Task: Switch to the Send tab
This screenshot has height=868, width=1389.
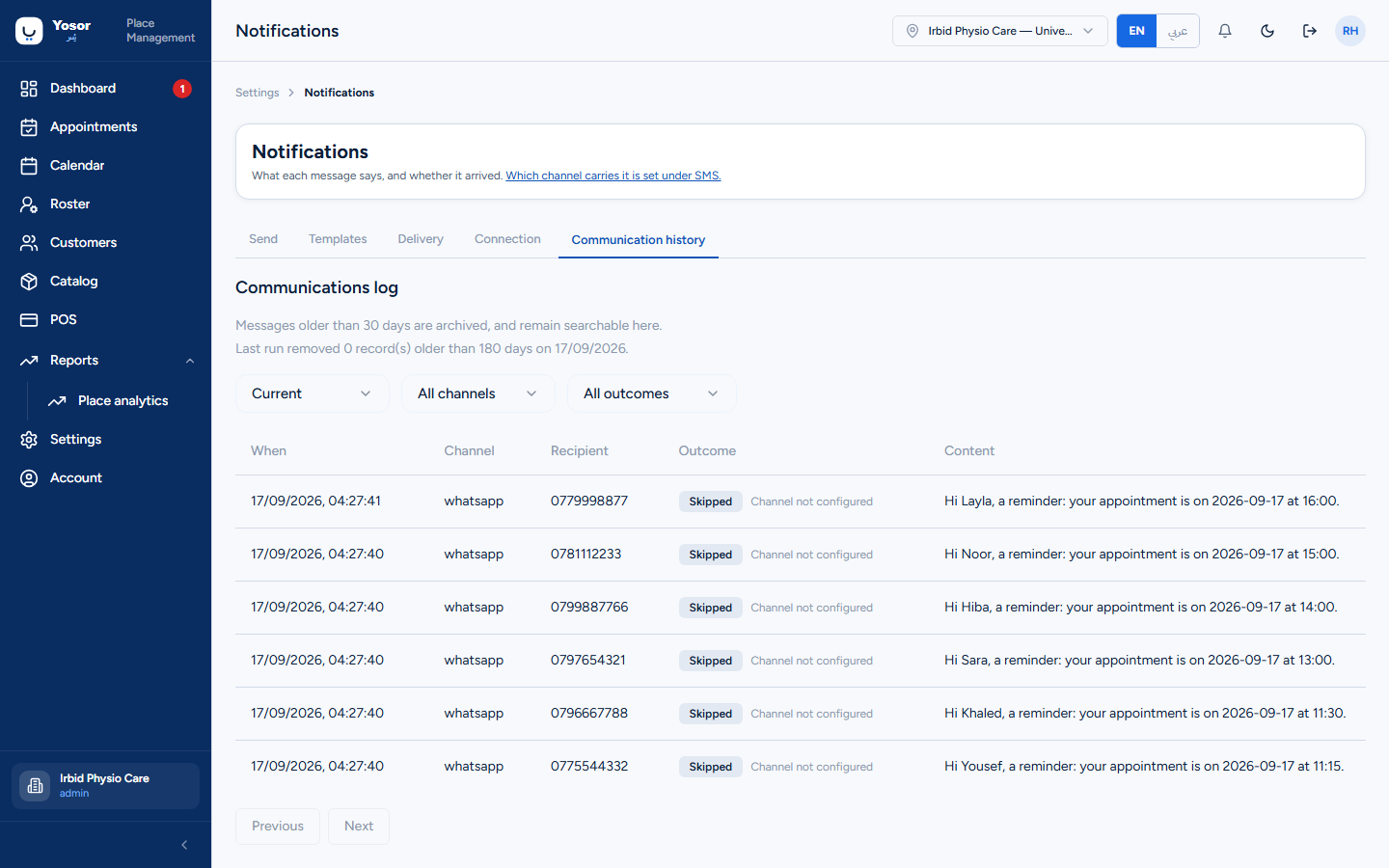Action: (x=263, y=239)
